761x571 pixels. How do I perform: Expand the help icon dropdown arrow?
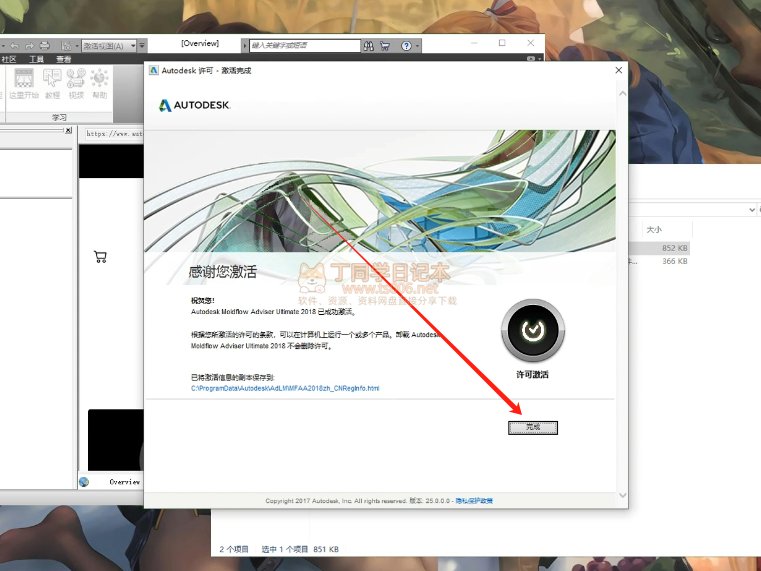(x=416, y=46)
